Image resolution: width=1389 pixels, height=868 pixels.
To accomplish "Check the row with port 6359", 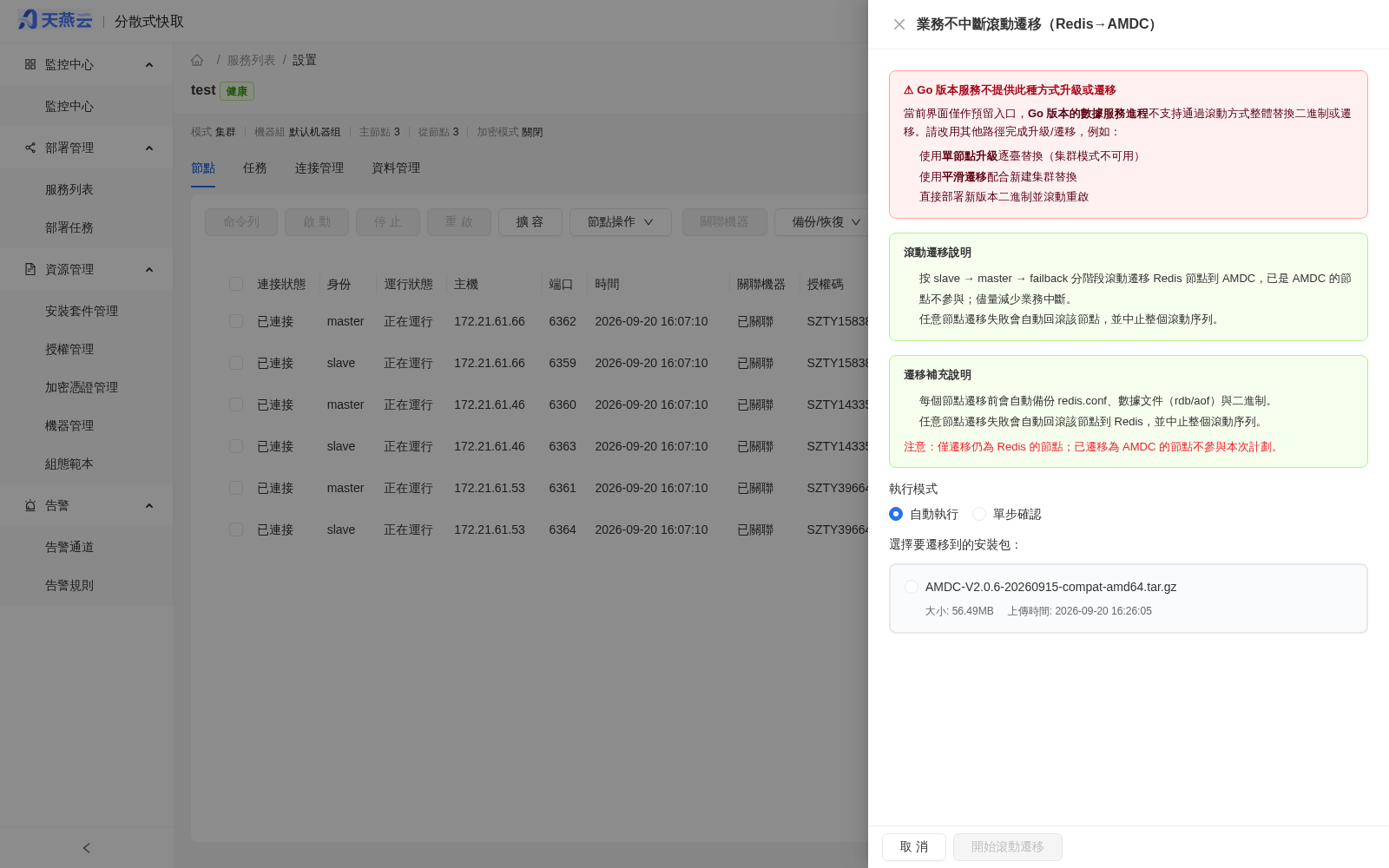I will (x=236, y=363).
